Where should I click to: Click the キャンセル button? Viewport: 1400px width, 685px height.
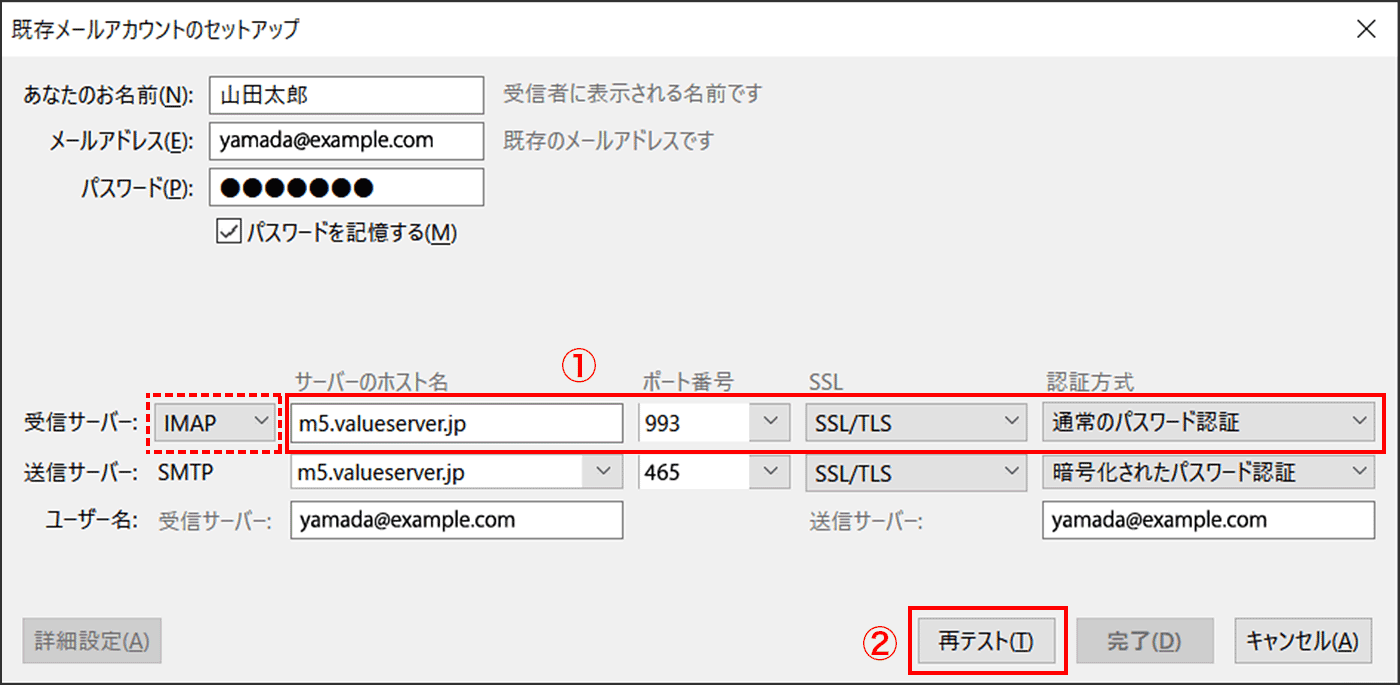click(1303, 641)
